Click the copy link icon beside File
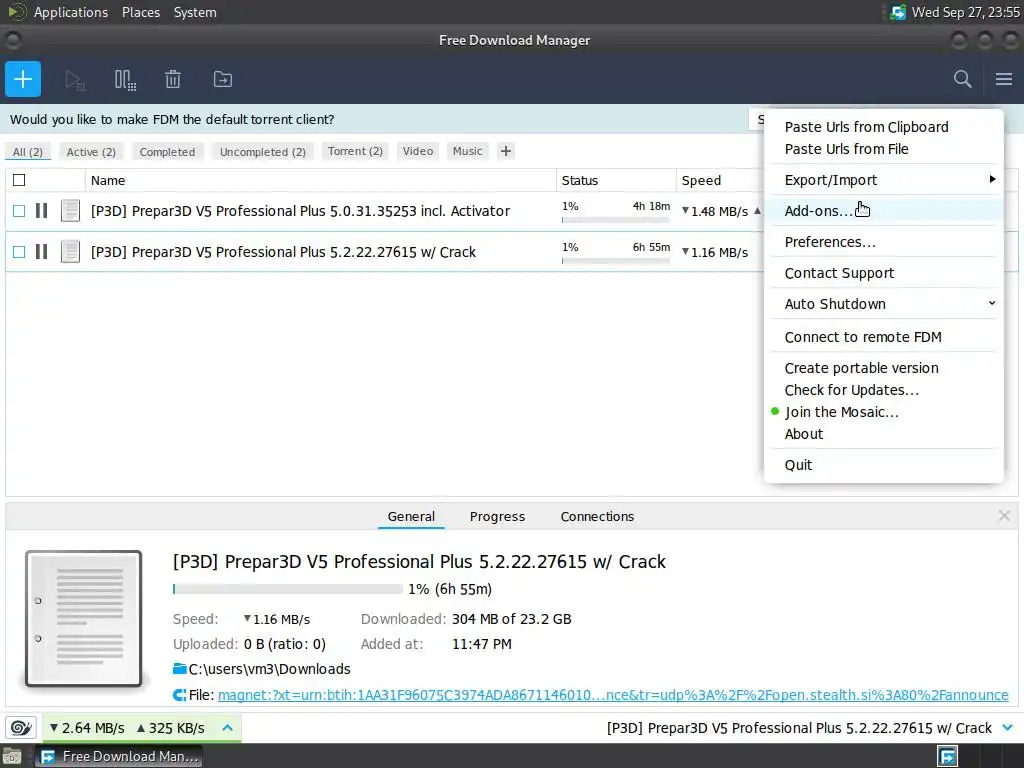The image size is (1024, 768). pyautogui.click(x=179, y=695)
